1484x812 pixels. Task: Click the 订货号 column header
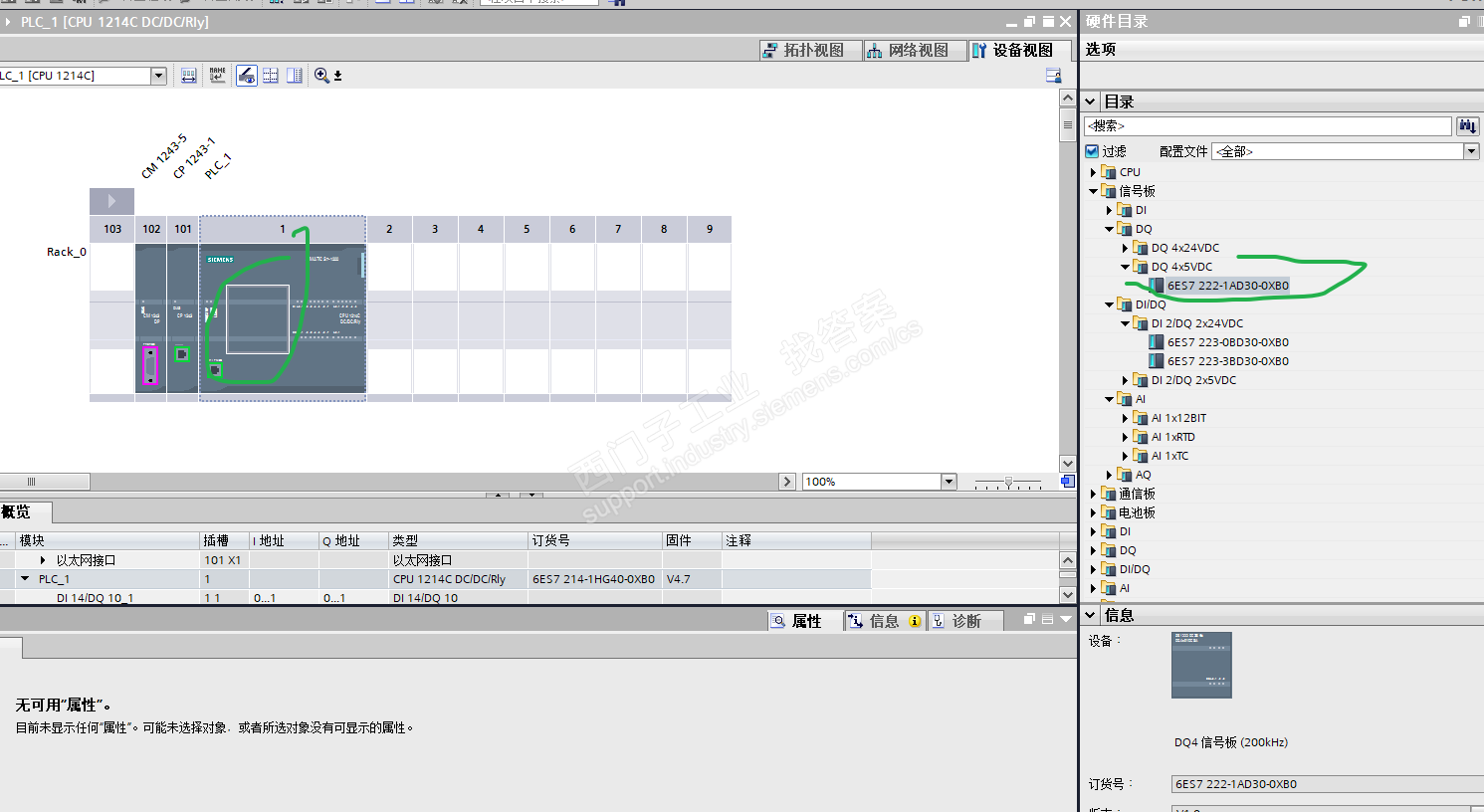[x=594, y=540]
